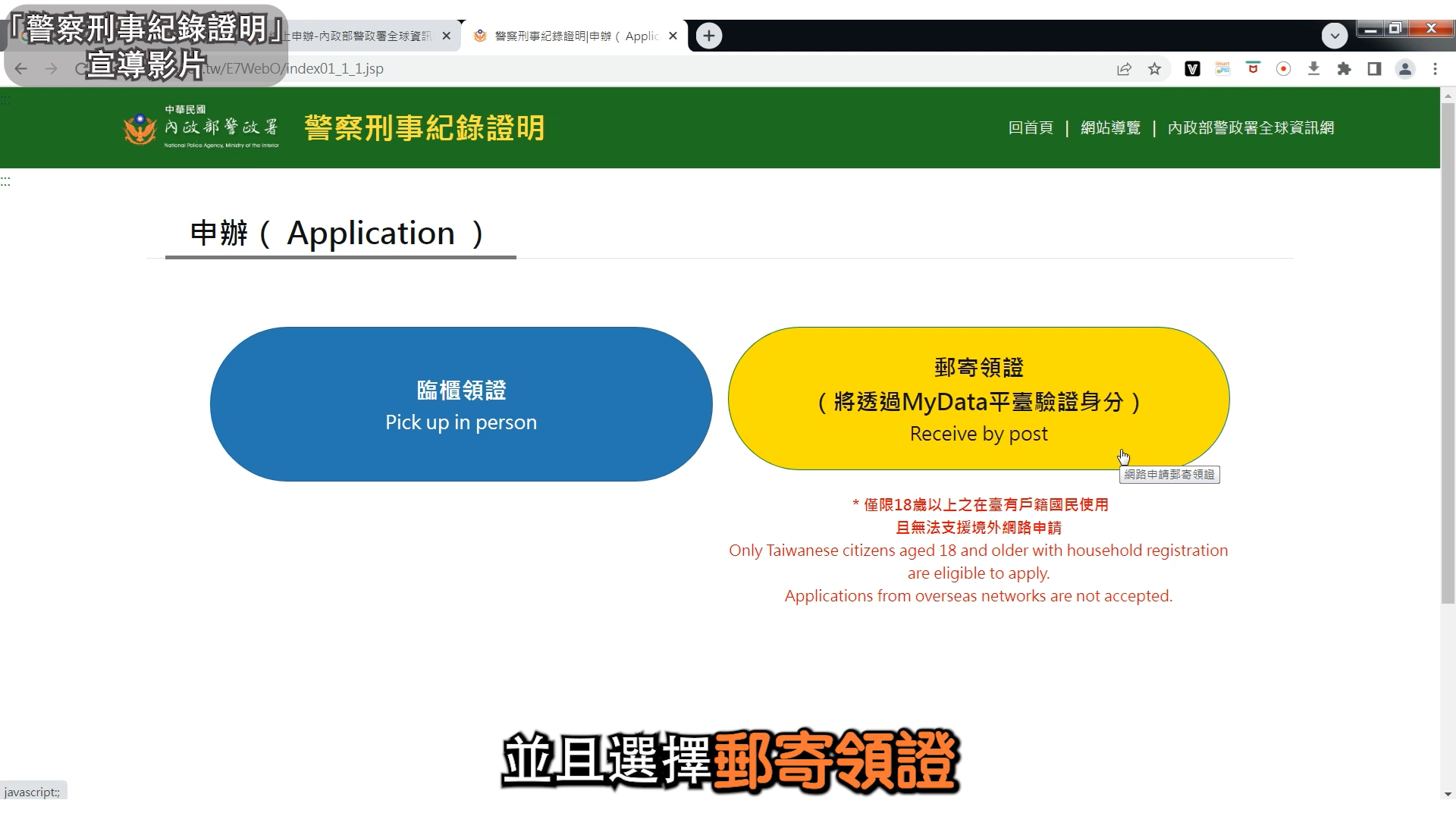Viewport: 1456px width, 819px height.
Task: Open the profile avatar icon
Action: pyautogui.click(x=1404, y=69)
